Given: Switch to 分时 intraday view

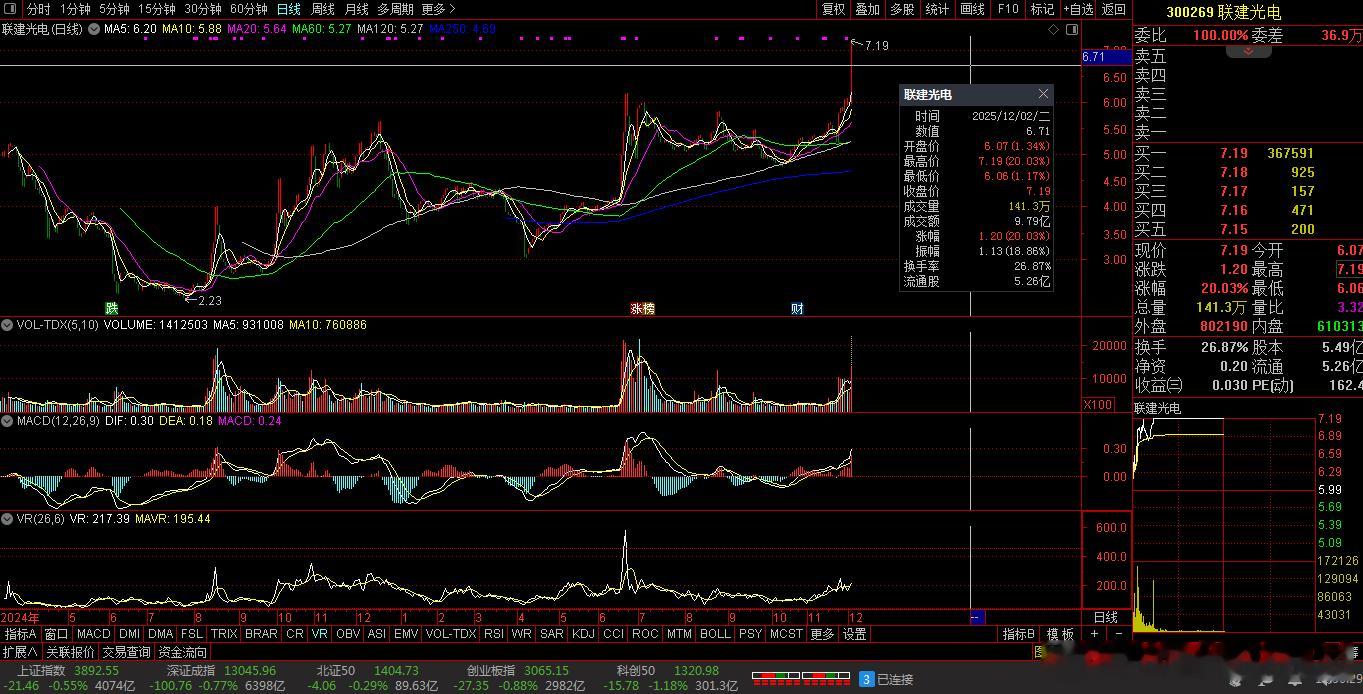Looking at the screenshot, I should point(38,9).
